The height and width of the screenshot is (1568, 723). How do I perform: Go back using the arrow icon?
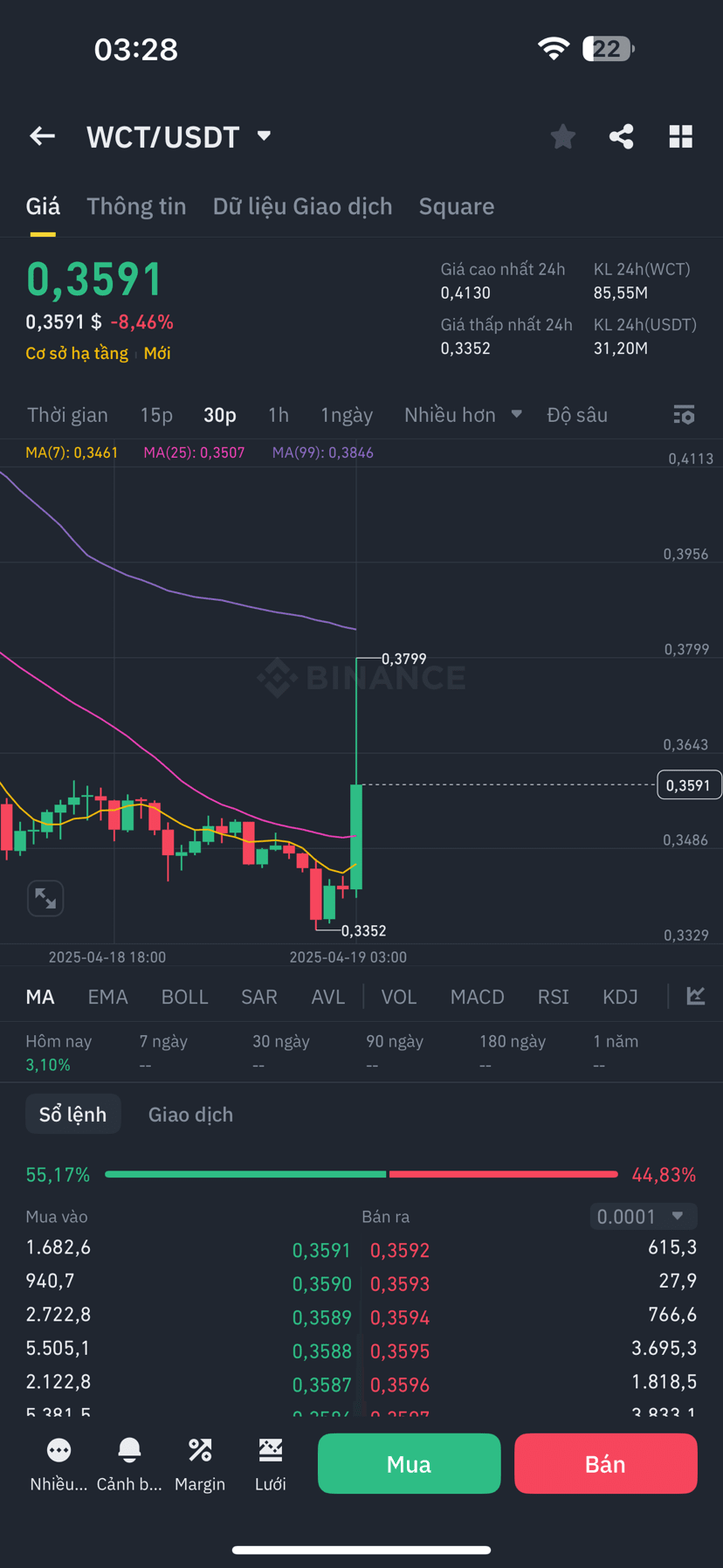(42, 136)
